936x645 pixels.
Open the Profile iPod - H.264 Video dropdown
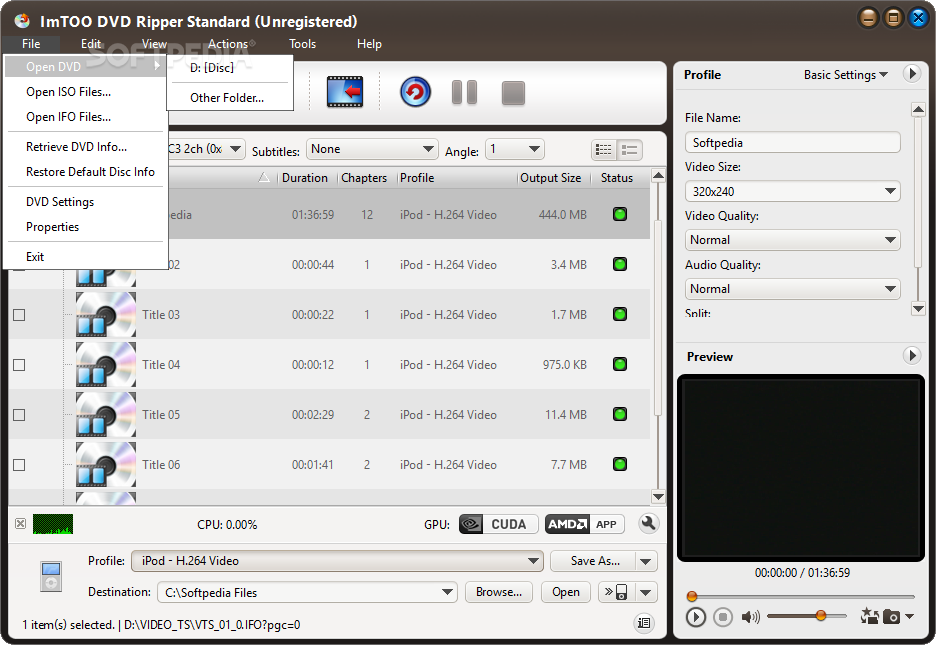point(337,561)
